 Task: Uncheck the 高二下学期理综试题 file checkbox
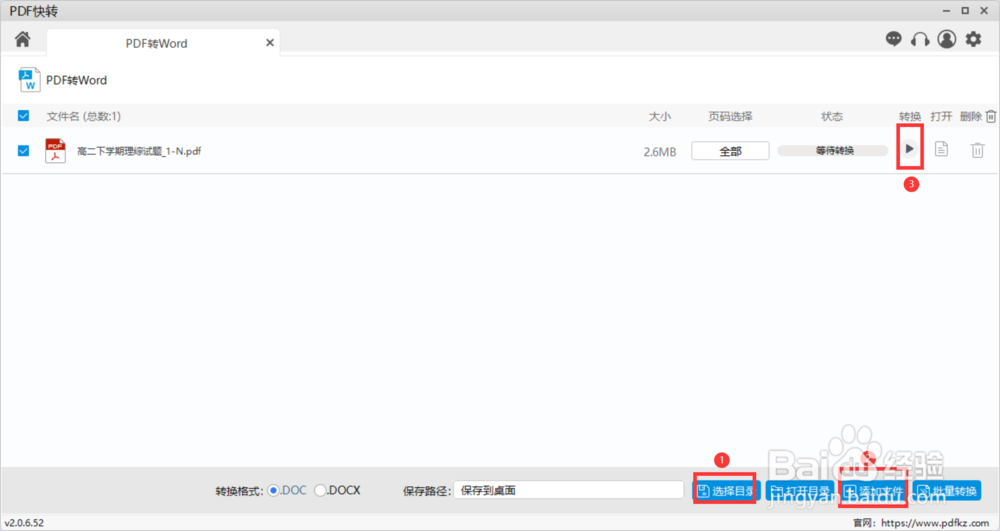(24, 150)
